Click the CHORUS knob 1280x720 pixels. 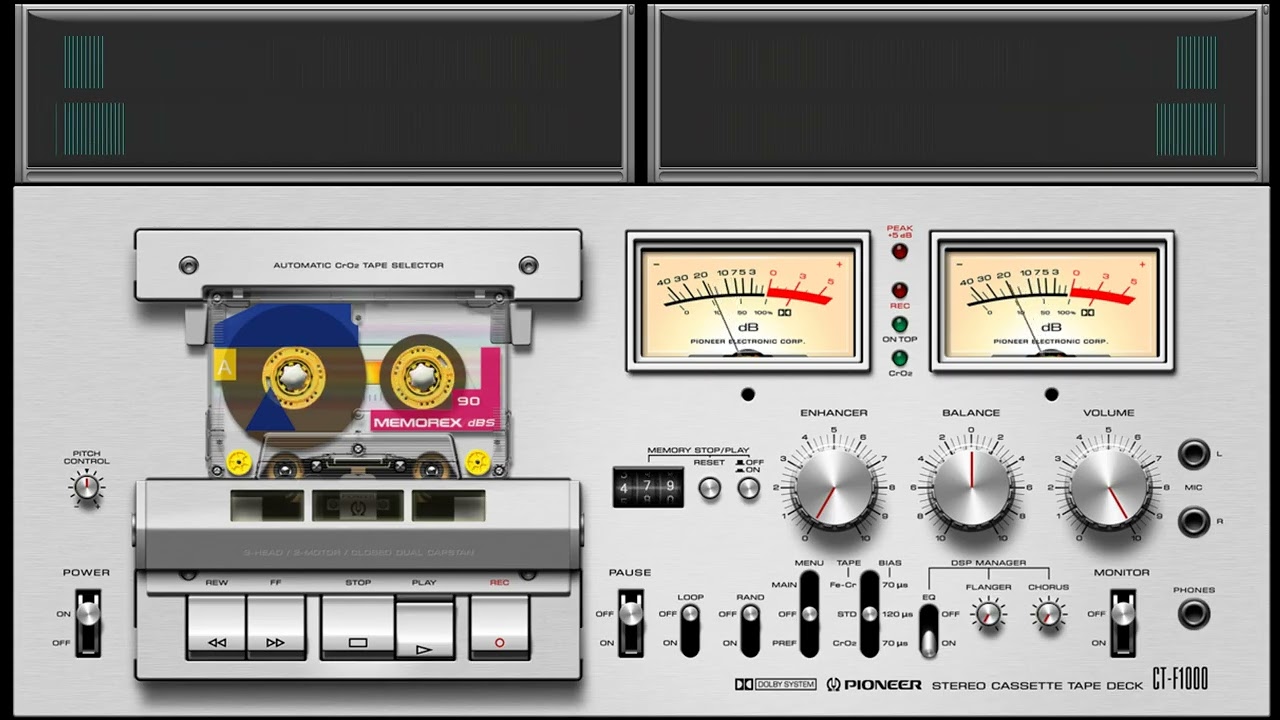point(1048,613)
